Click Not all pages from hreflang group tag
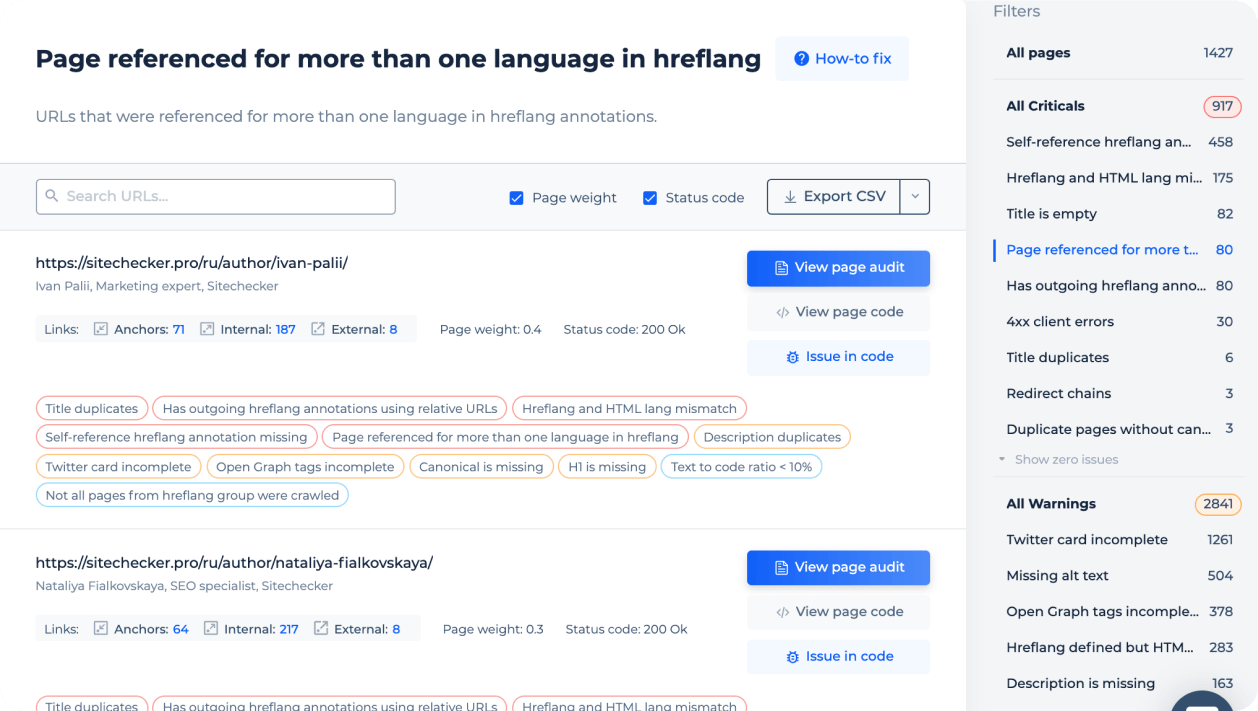1258x711 pixels. point(192,495)
